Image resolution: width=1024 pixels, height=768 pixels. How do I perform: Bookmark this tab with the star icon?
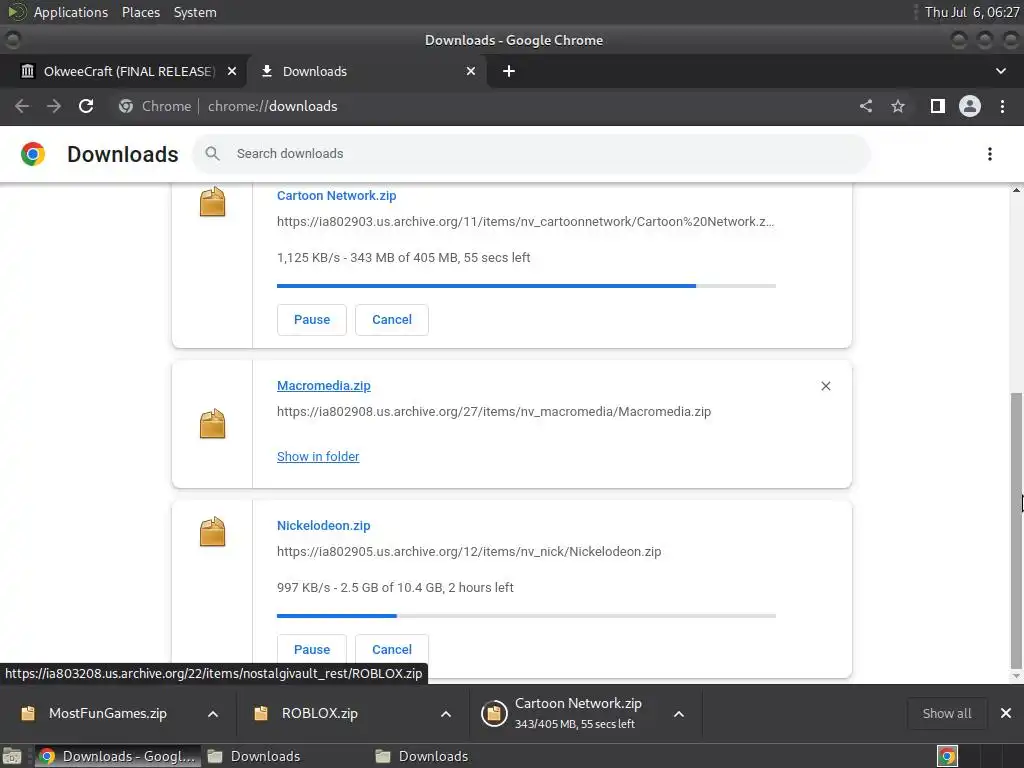(x=898, y=106)
